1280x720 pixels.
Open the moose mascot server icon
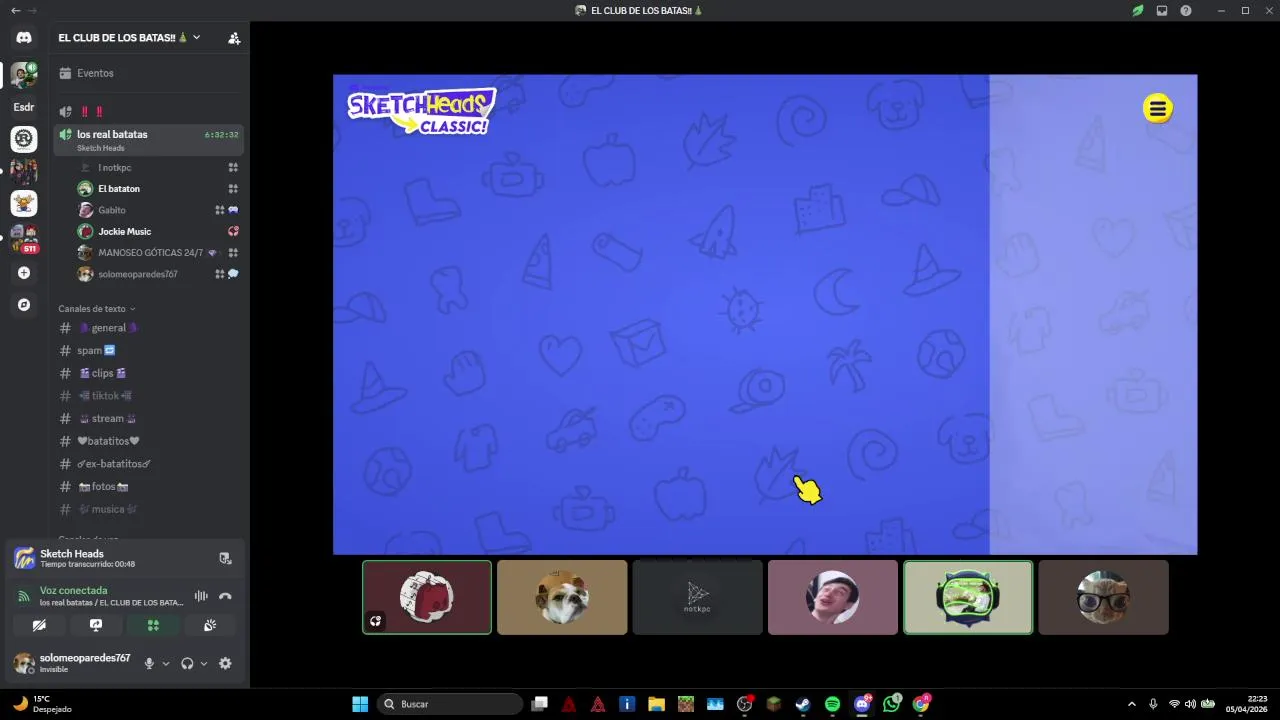coord(24,203)
